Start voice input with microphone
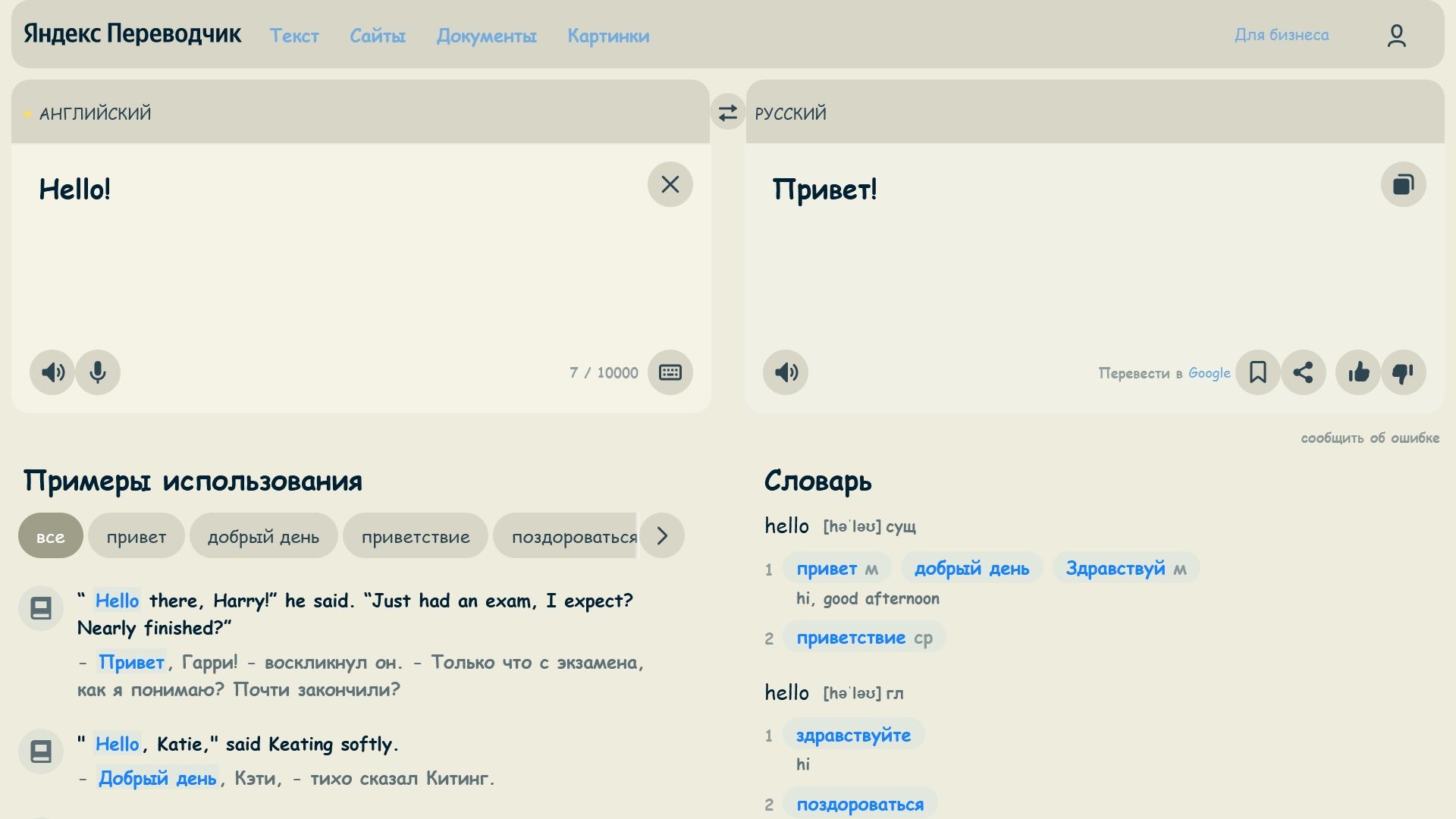This screenshot has height=819, width=1456. 98,372
